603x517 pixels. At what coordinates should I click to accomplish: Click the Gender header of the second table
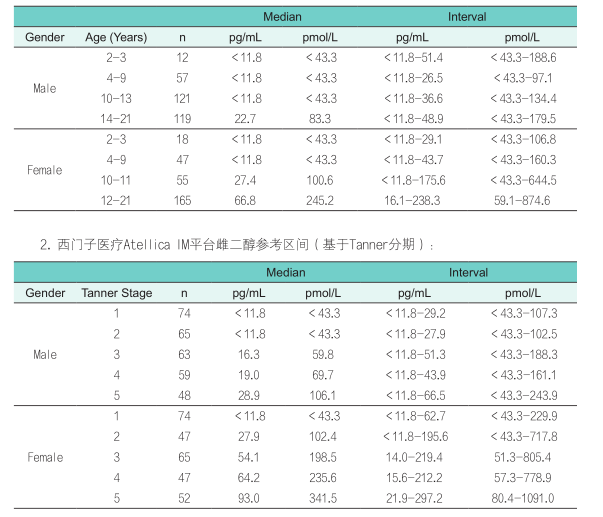click(x=45, y=293)
